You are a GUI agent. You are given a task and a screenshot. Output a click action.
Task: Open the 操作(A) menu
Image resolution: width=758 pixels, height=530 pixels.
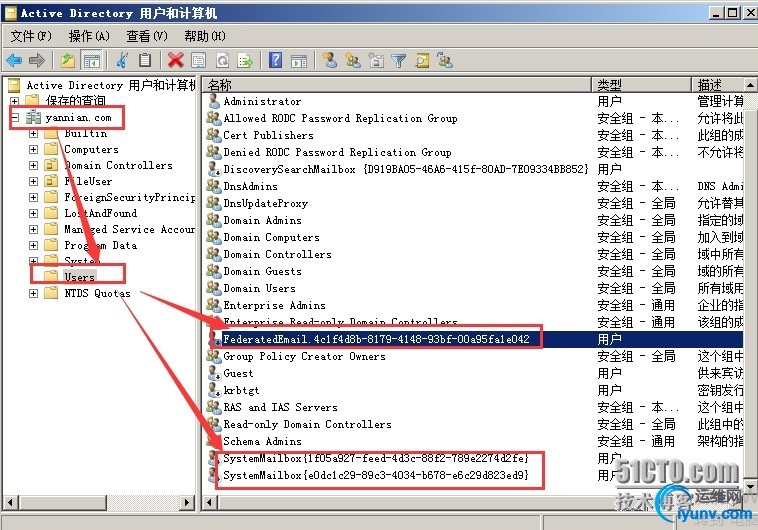tap(89, 36)
